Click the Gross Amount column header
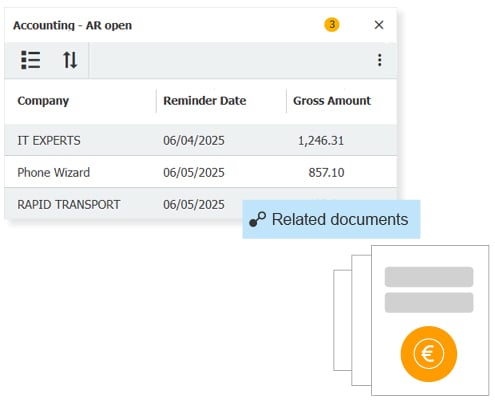495x400 pixels. 332,101
